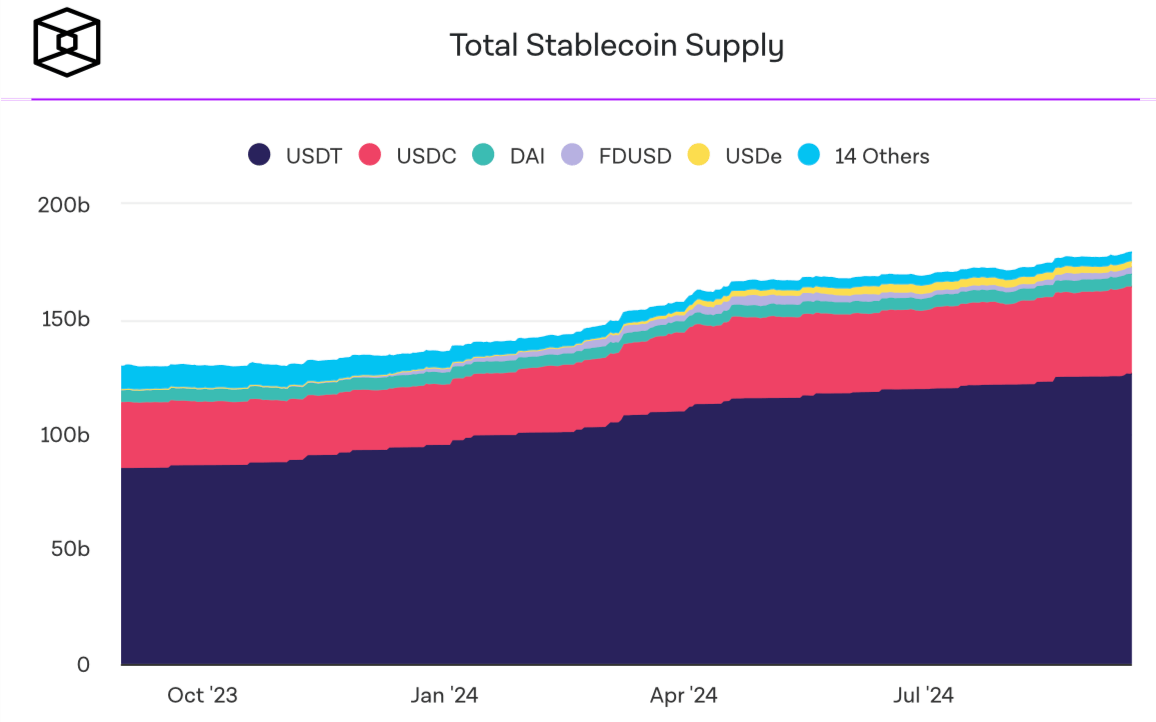Toggle the USDe yellow legend dot
This screenshot has width=1156, height=722.
click(699, 155)
